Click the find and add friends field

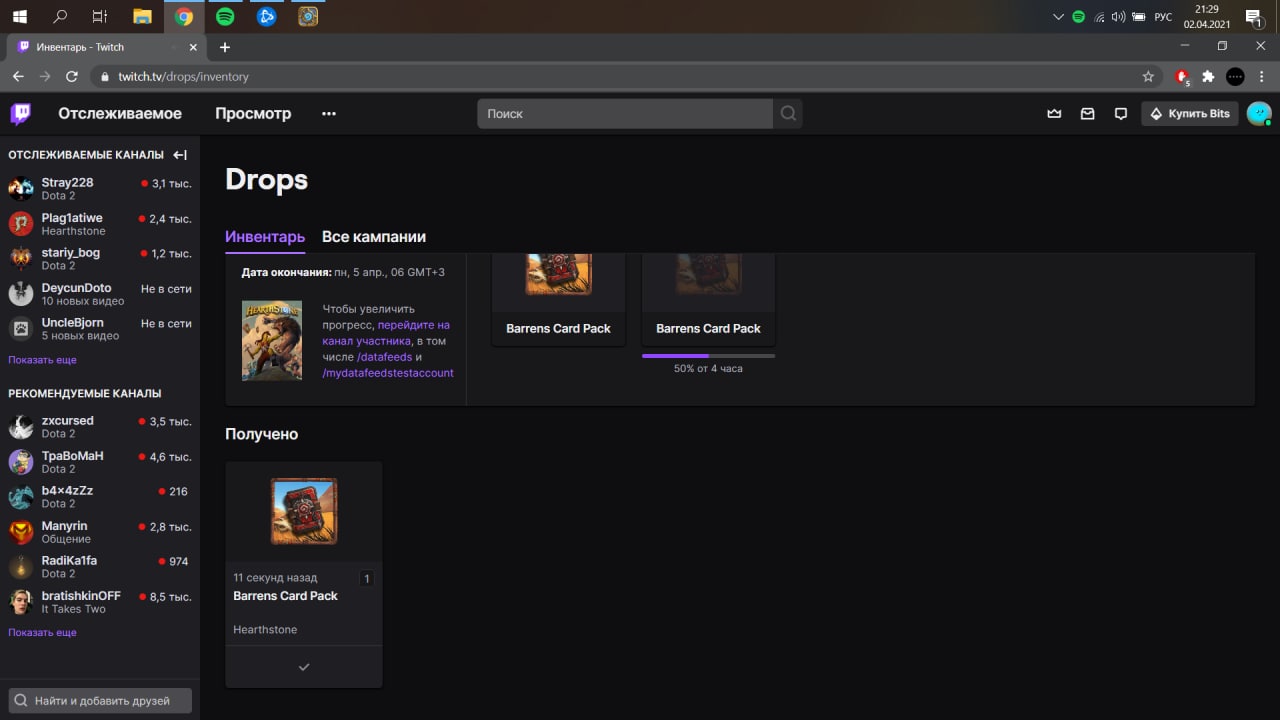click(100, 700)
